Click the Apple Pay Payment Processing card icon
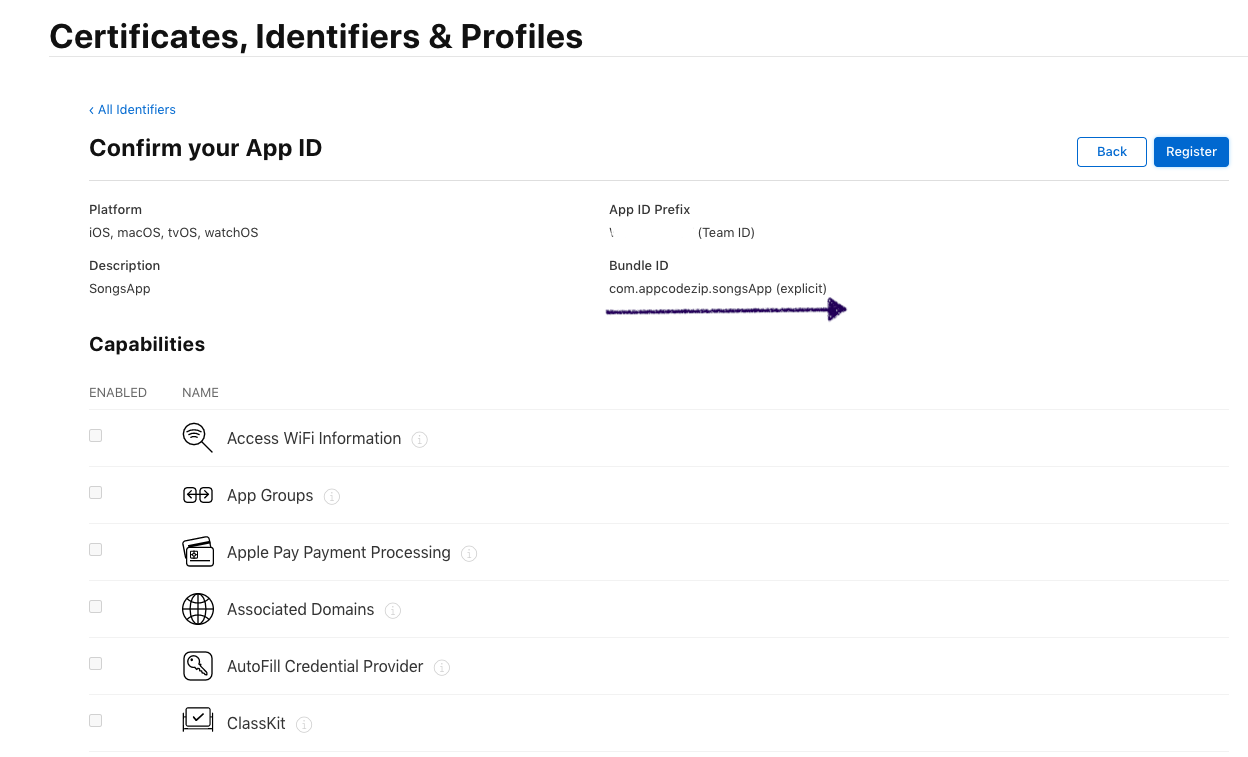 point(197,551)
